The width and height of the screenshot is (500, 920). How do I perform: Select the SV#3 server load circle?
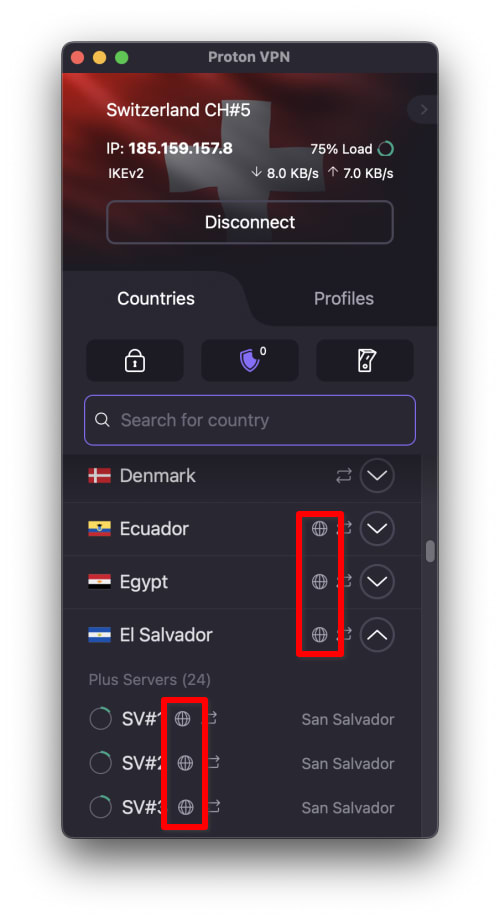coord(100,807)
